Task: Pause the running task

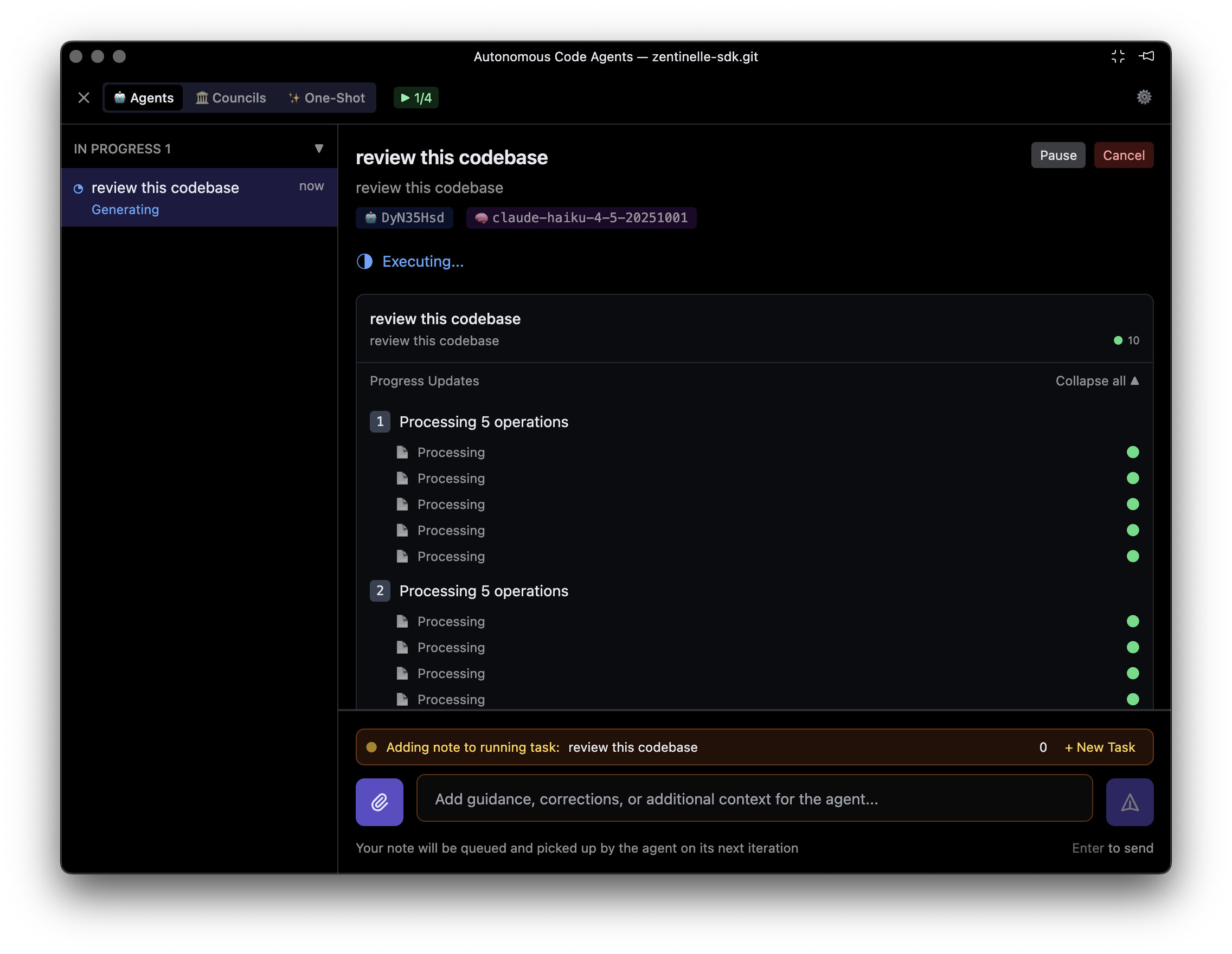Action: click(1058, 155)
